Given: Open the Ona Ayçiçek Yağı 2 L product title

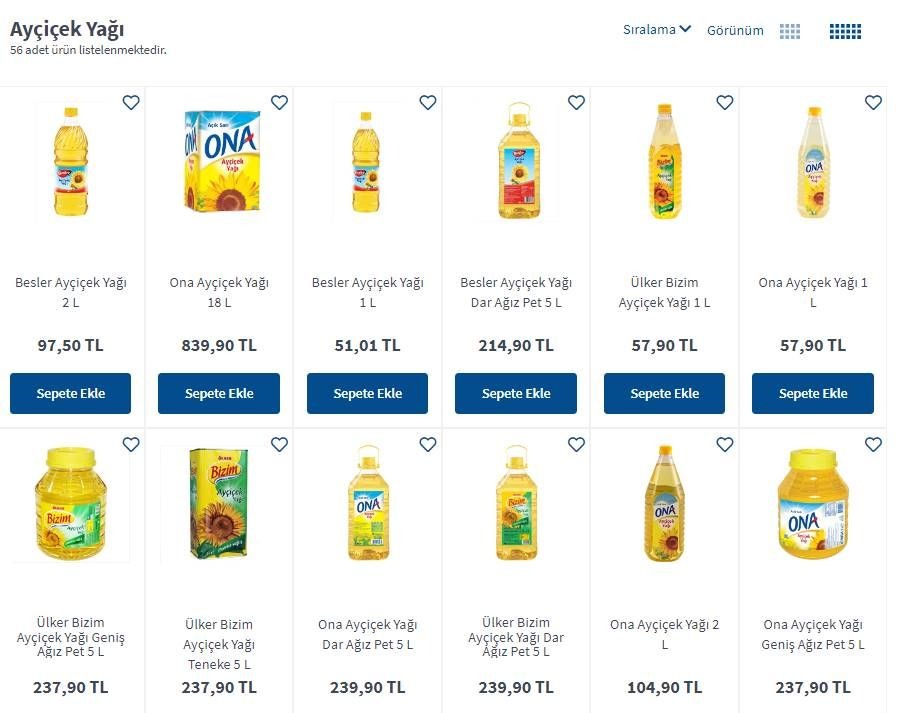Looking at the screenshot, I should pos(664,634).
